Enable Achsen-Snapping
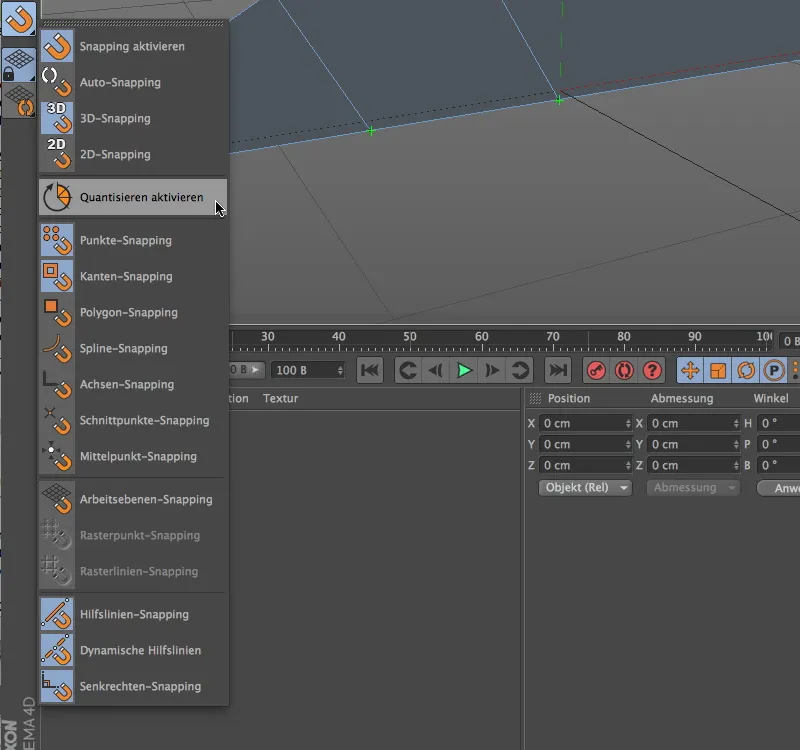 pyautogui.click(x=133, y=384)
